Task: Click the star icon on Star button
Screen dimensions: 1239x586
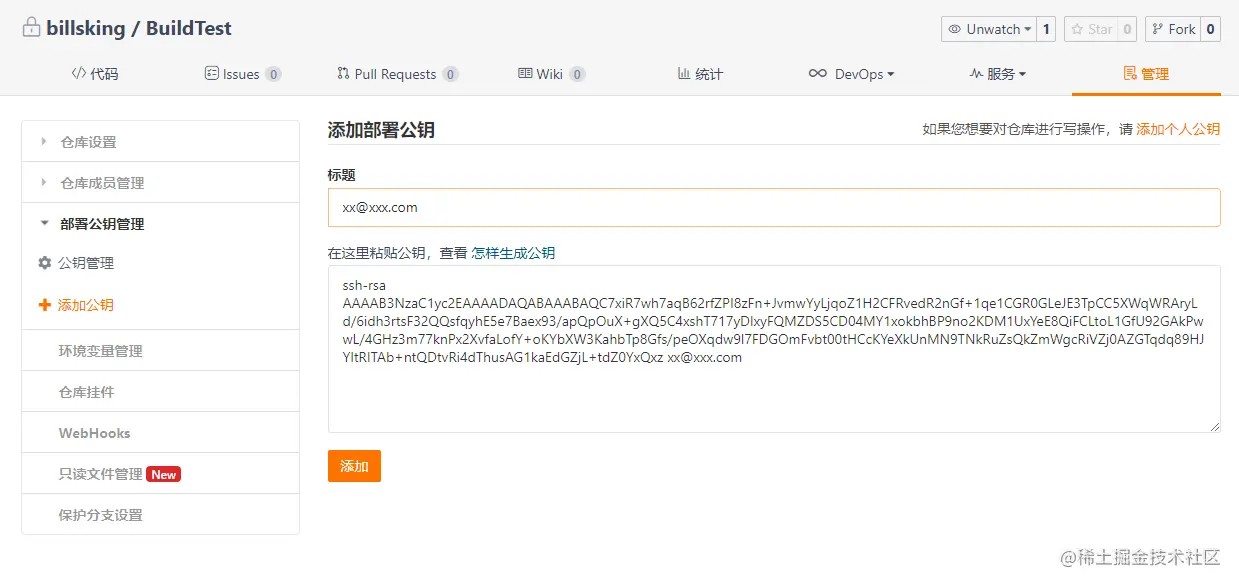Action: coord(1077,29)
